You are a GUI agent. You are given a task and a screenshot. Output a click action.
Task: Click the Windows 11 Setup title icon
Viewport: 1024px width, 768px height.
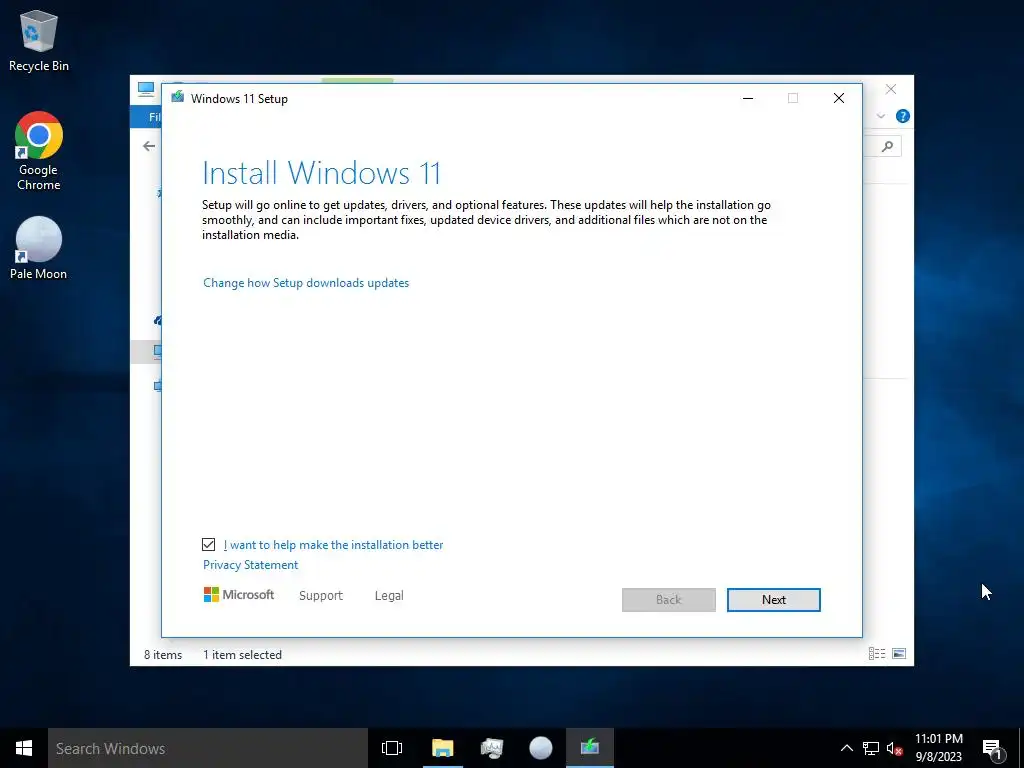[178, 97]
